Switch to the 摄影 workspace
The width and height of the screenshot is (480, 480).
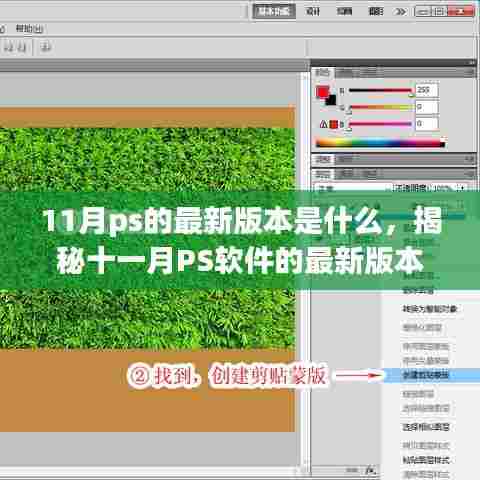coord(376,12)
